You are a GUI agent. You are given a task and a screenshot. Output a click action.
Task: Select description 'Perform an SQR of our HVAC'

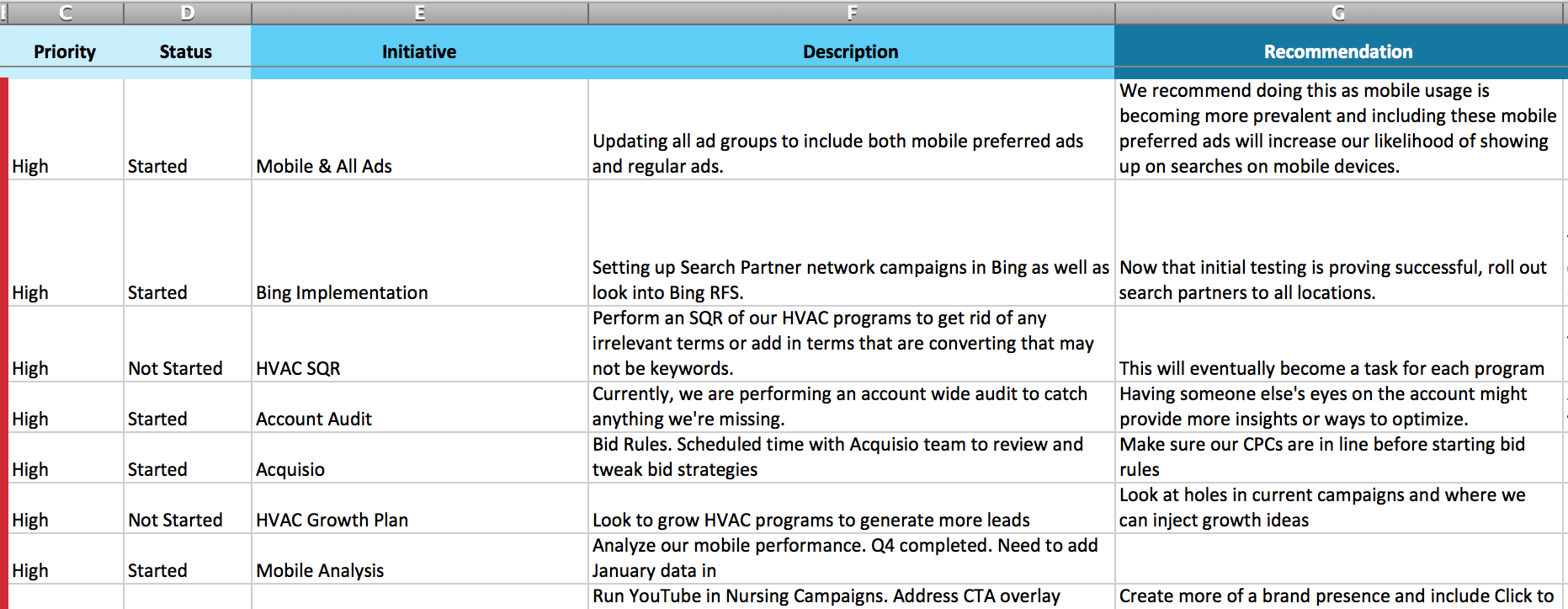(852, 344)
